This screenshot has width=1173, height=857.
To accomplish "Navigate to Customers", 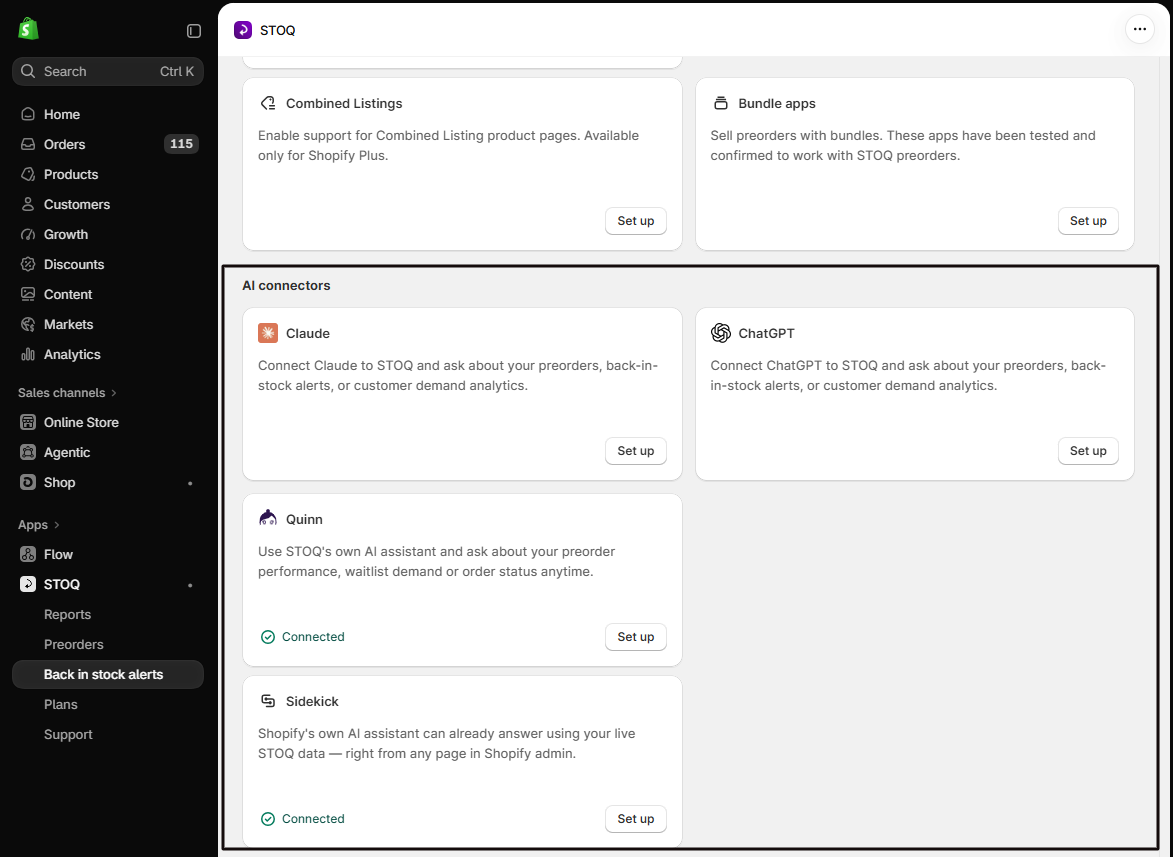I will coord(108,204).
